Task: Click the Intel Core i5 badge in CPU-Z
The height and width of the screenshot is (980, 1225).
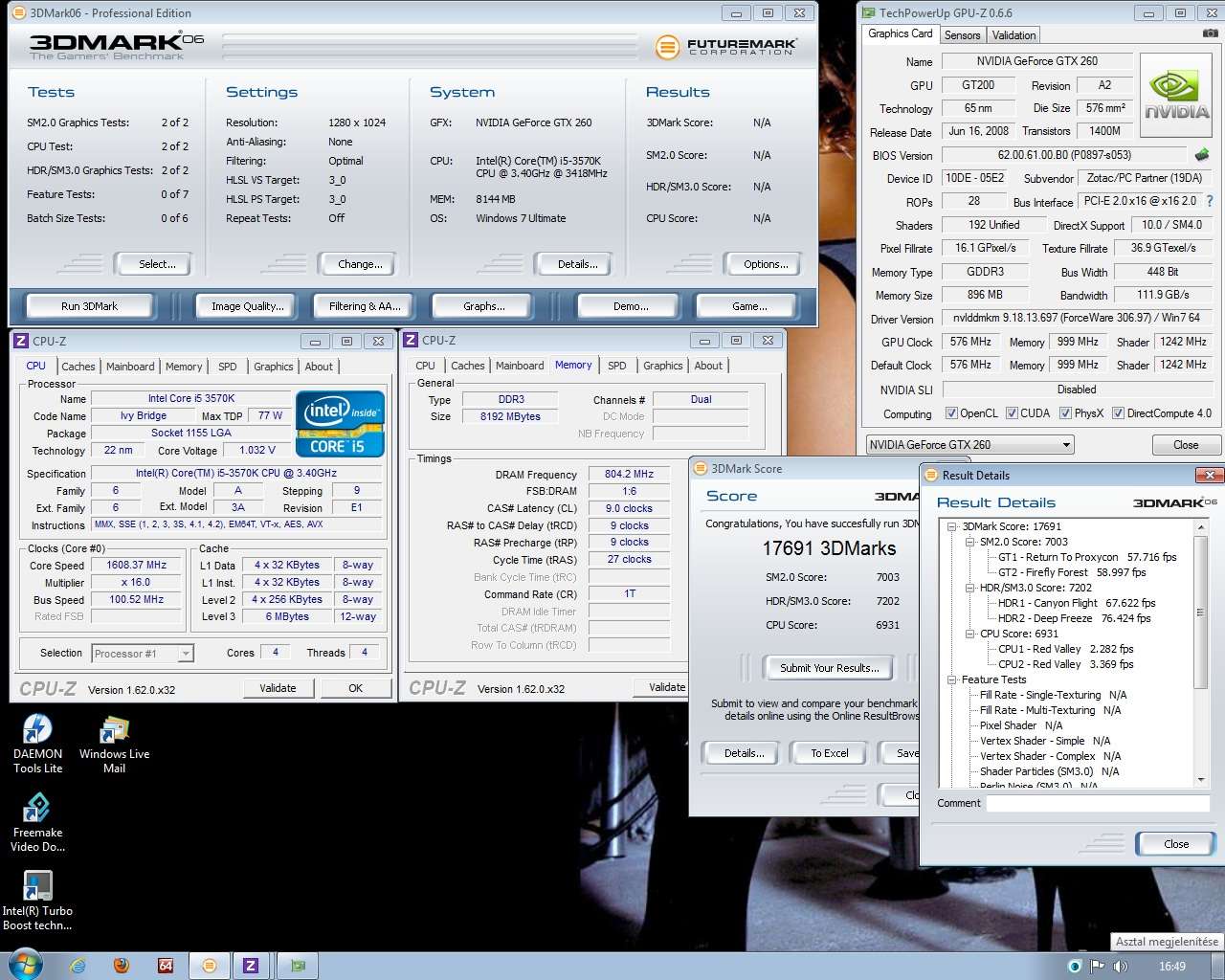Action: coord(340,423)
